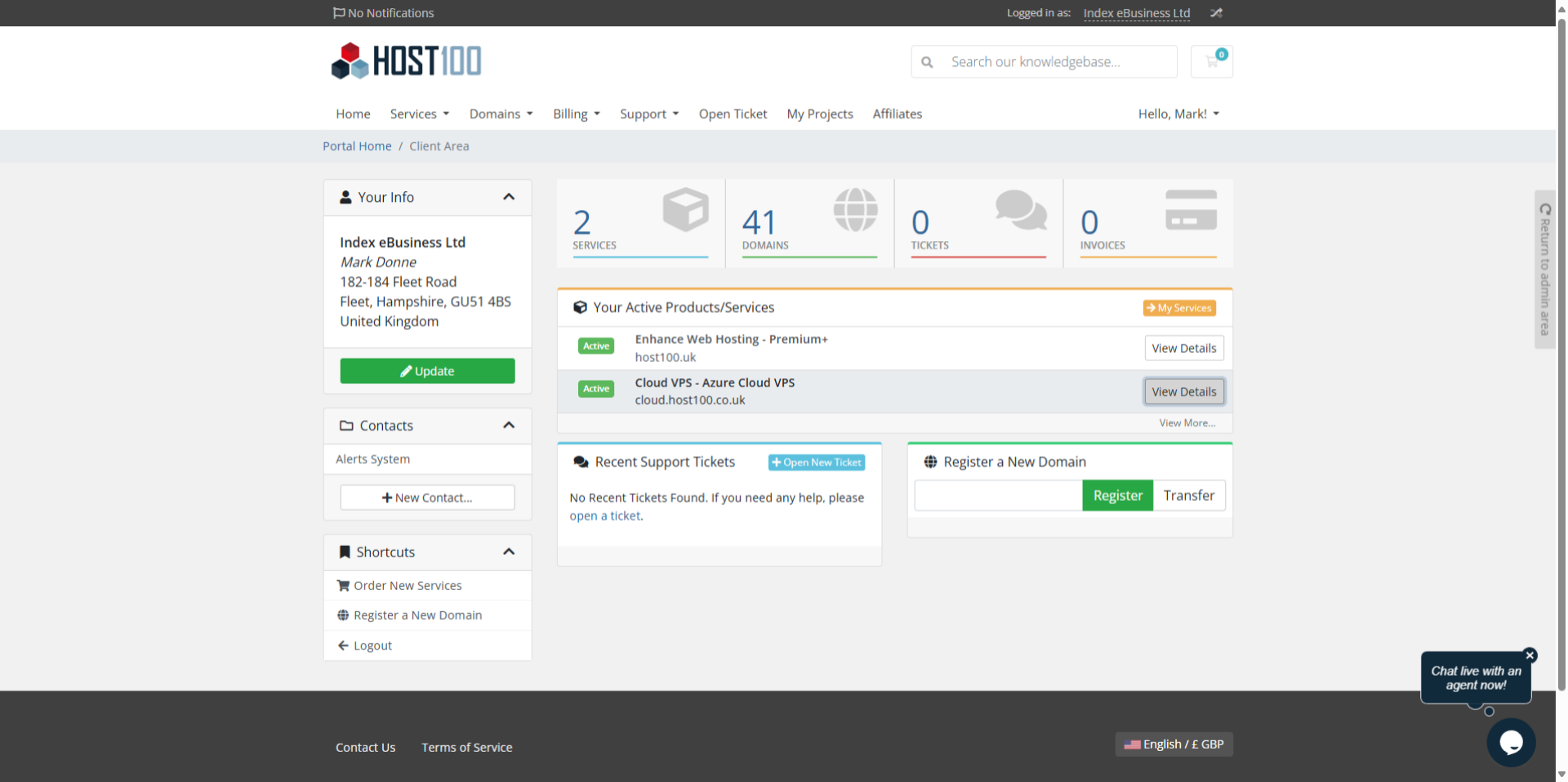This screenshot has width=1568, height=782.
Task: View Details for Enhance Web Hosting
Action: click(x=1184, y=348)
